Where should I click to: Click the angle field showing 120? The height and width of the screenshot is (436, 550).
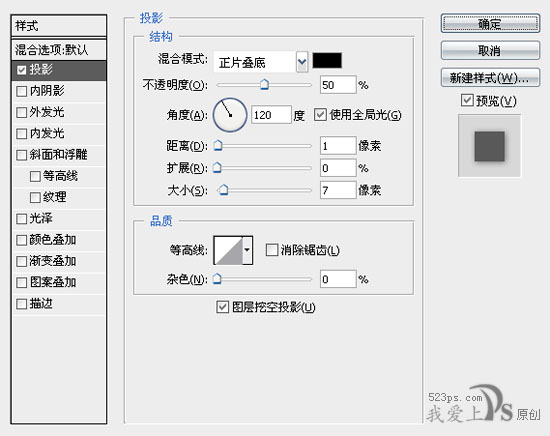click(271, 115)
